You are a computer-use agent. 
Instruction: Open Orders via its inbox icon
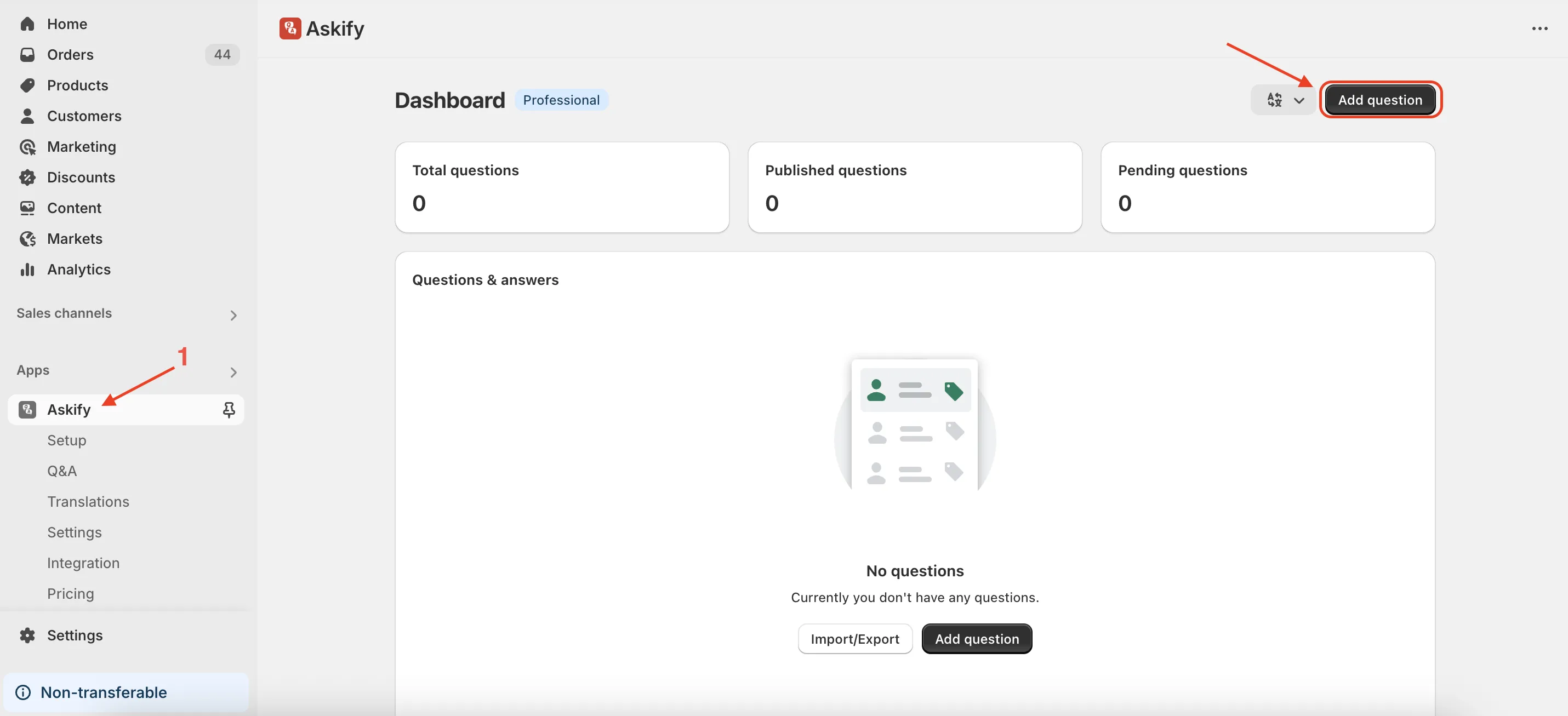pyautogui.click(x=27, y=55)
